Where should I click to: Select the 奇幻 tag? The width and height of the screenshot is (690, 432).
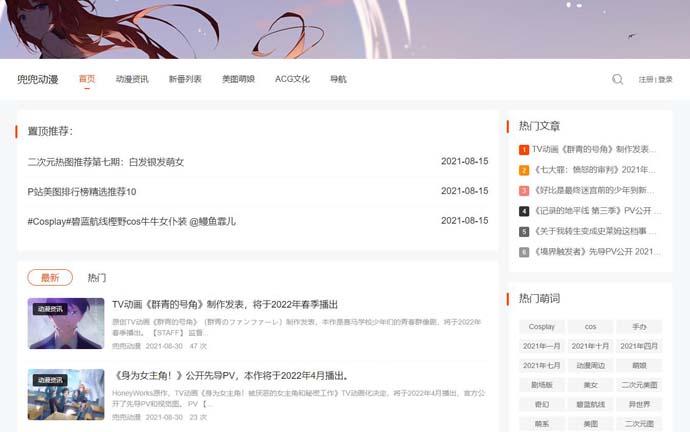pos(542,404)
